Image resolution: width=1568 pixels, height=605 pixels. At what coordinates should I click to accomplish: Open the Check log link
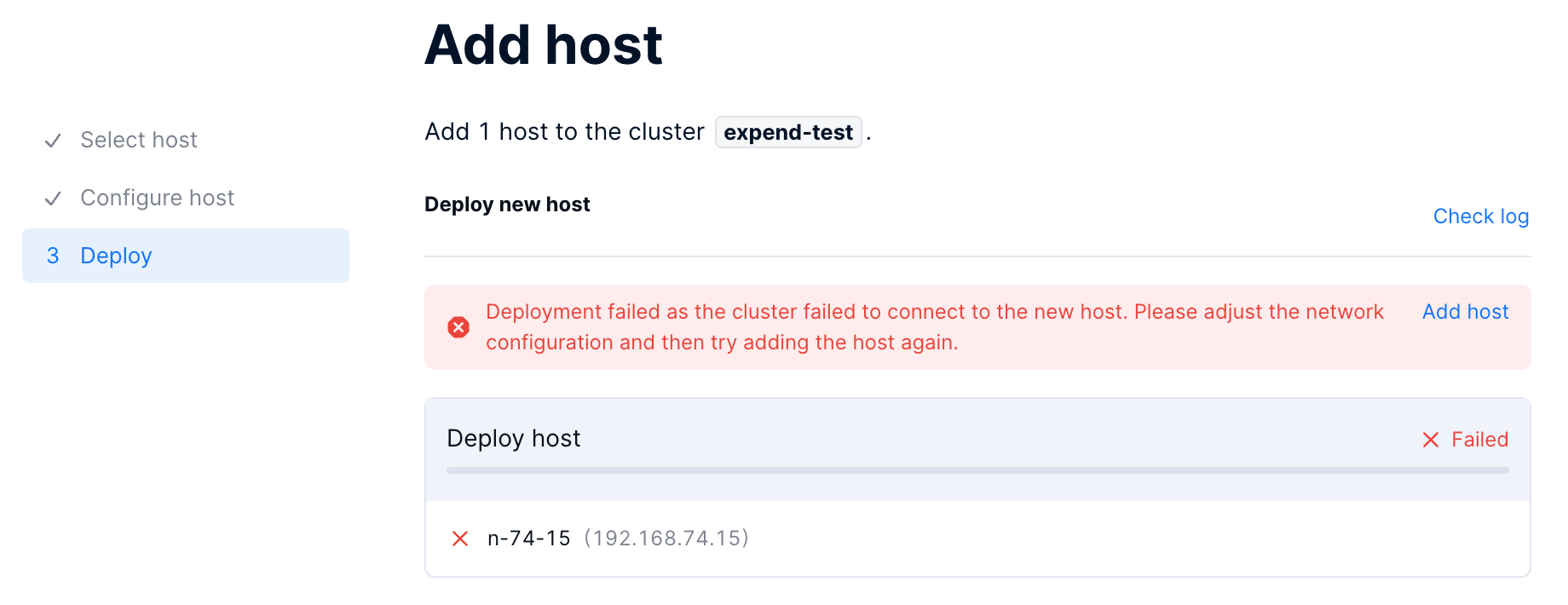click(1480, 216)
